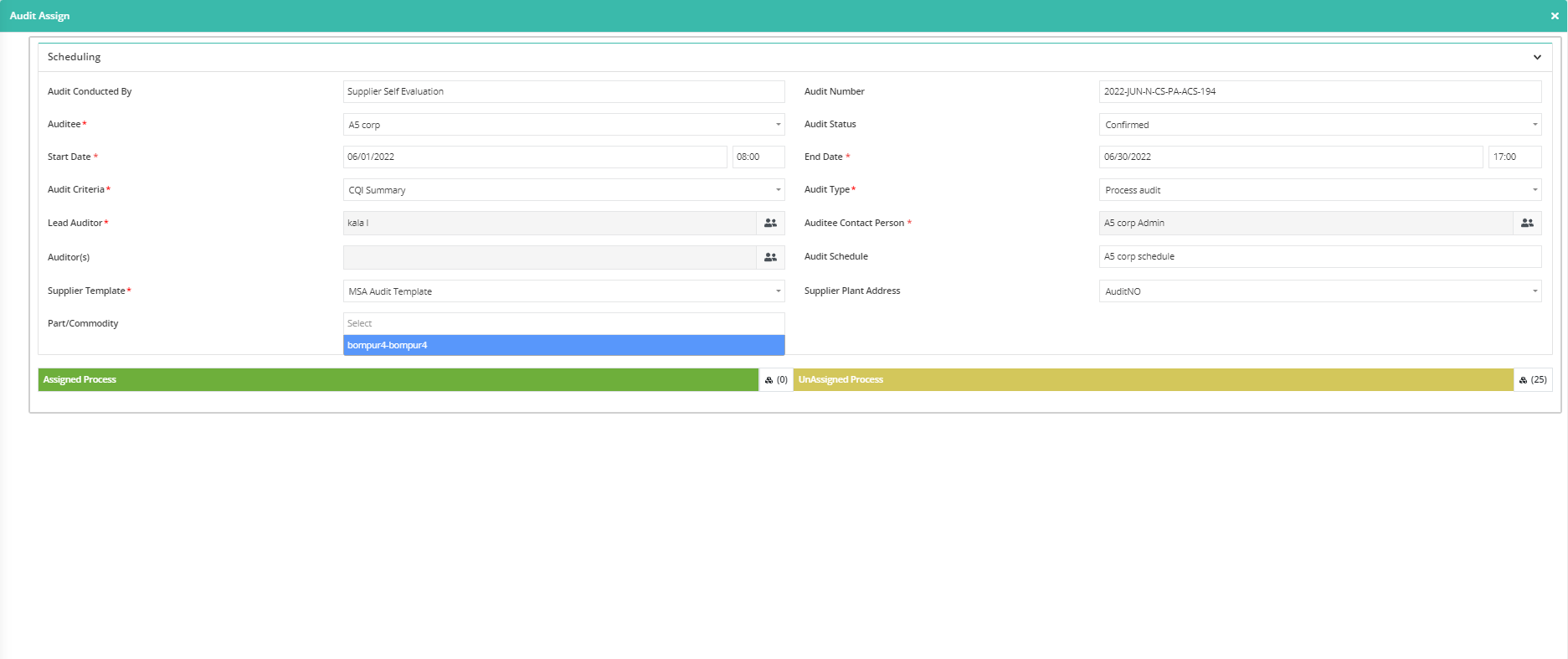Click the A5 corp Admin contact field
The width and height of the screenshot is (1568, 659).
coord(1306,223)
